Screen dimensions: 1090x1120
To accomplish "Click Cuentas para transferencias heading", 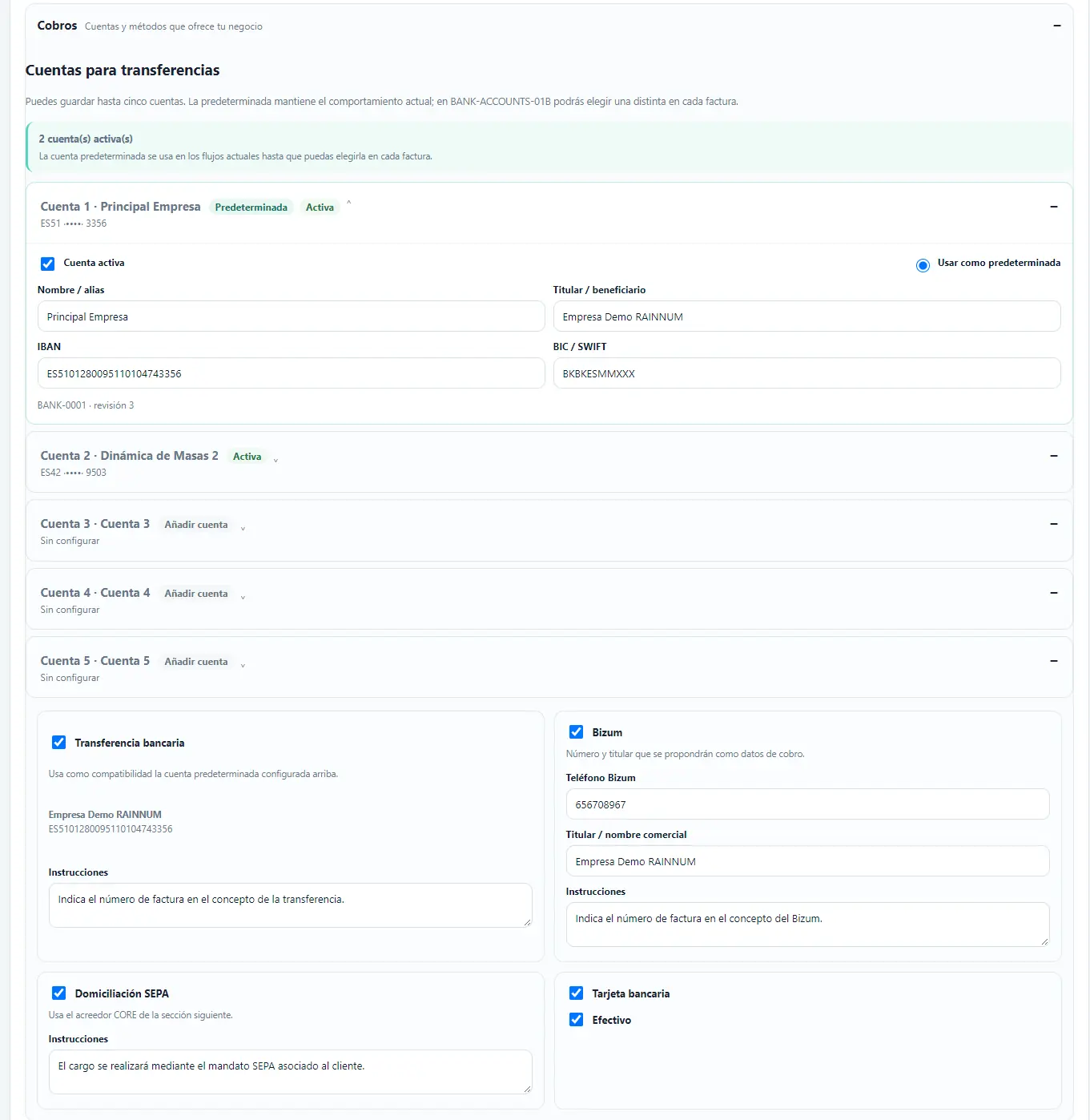I will point(123,71).
